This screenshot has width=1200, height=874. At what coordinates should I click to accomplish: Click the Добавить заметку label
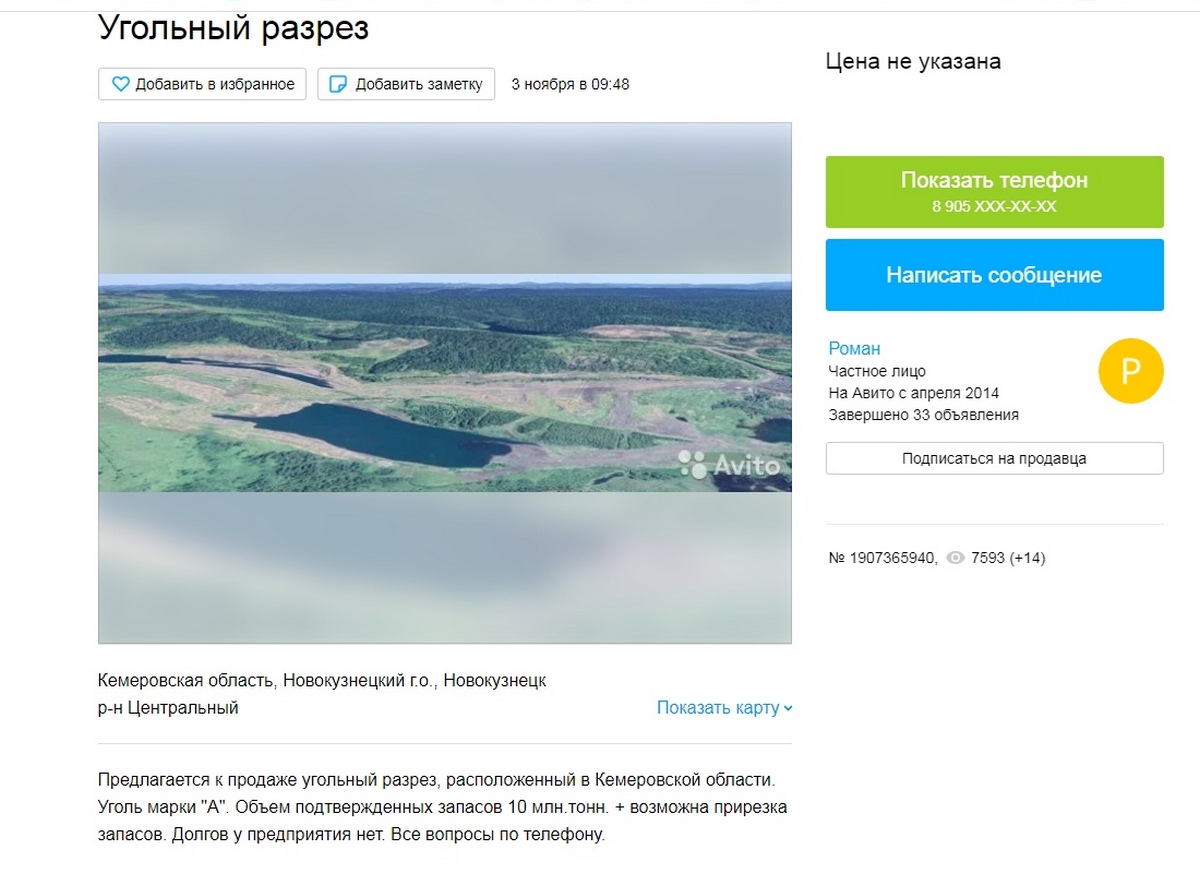coord(419,84)
